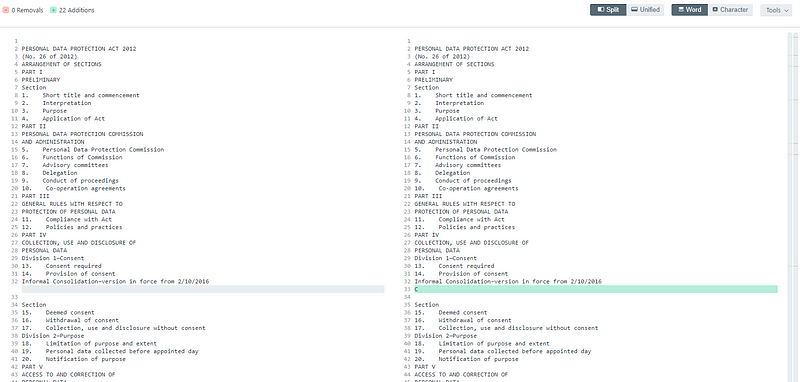Click the red minus Removals icon
This screenshot has width=800, height=382.
pyautogui.click(x=6, y=10)
